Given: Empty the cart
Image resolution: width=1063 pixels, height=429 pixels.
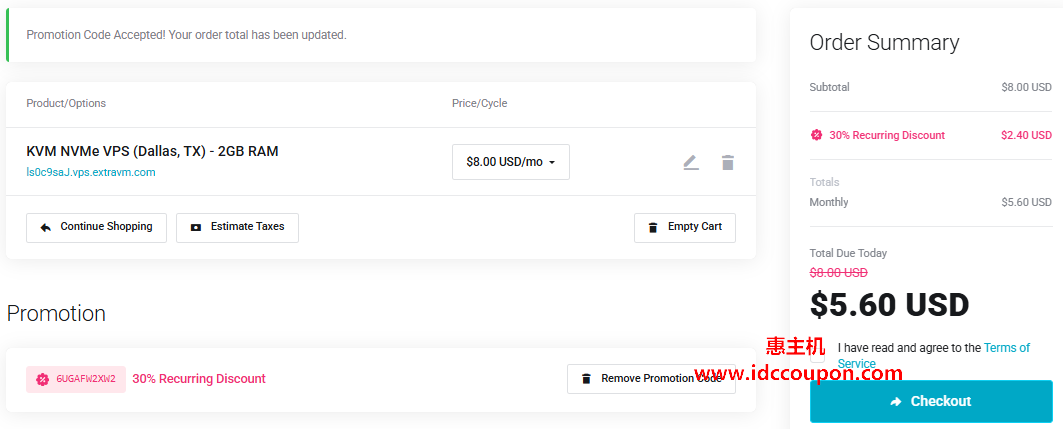Looking at the screenshot, I should pyautogui.click(x=685, y=227).
